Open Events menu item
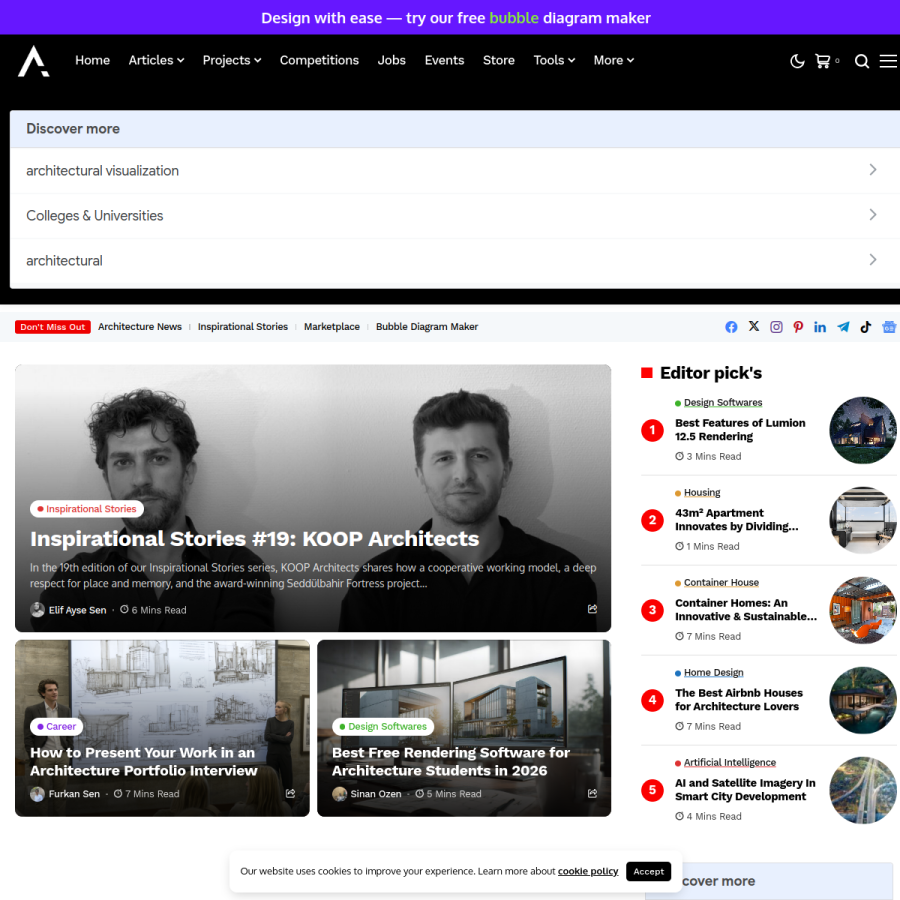The width and height of the screenshot is (900, 900). click(x=444, y=60)
